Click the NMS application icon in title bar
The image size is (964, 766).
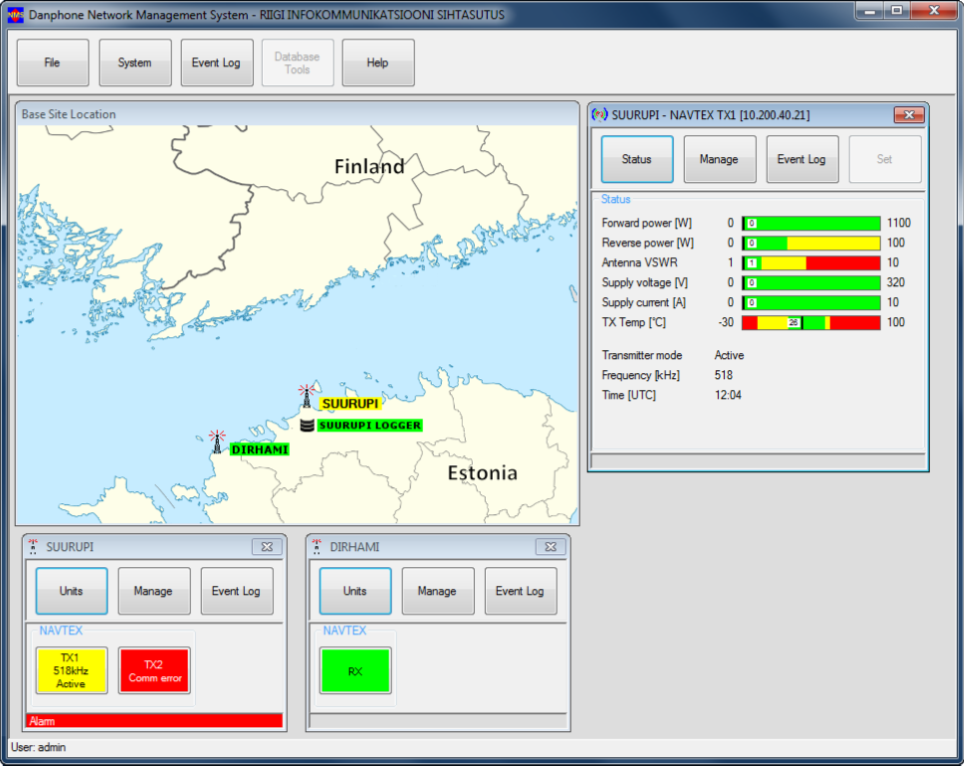coord(15,15)
